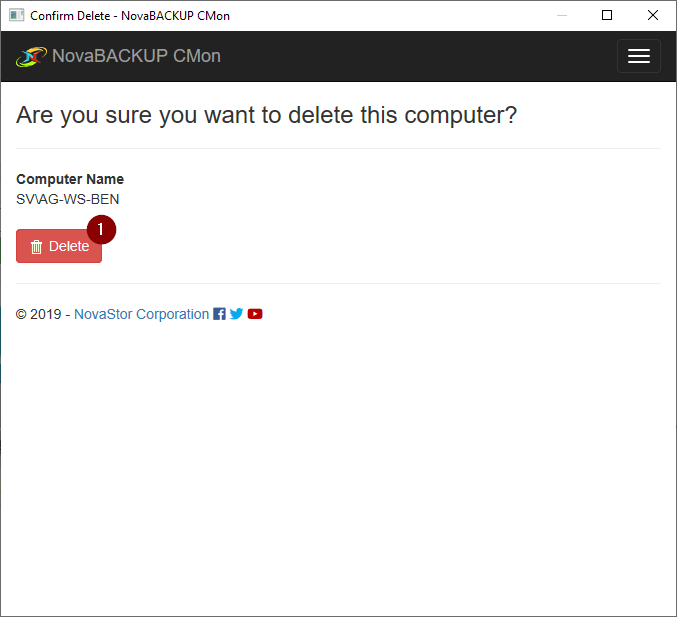Open the YouTube icon in footer

coord(255,314)
